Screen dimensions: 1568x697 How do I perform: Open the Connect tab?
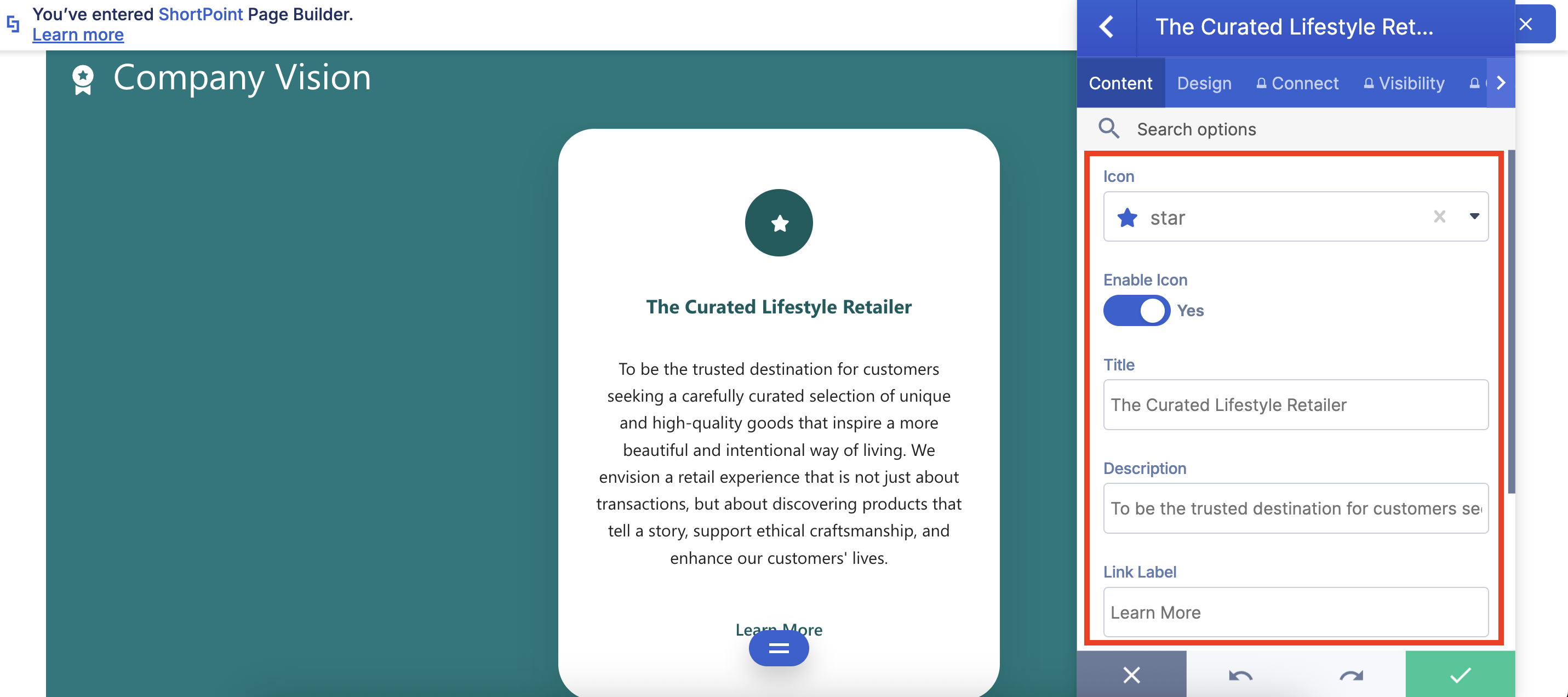[1297, 83]
